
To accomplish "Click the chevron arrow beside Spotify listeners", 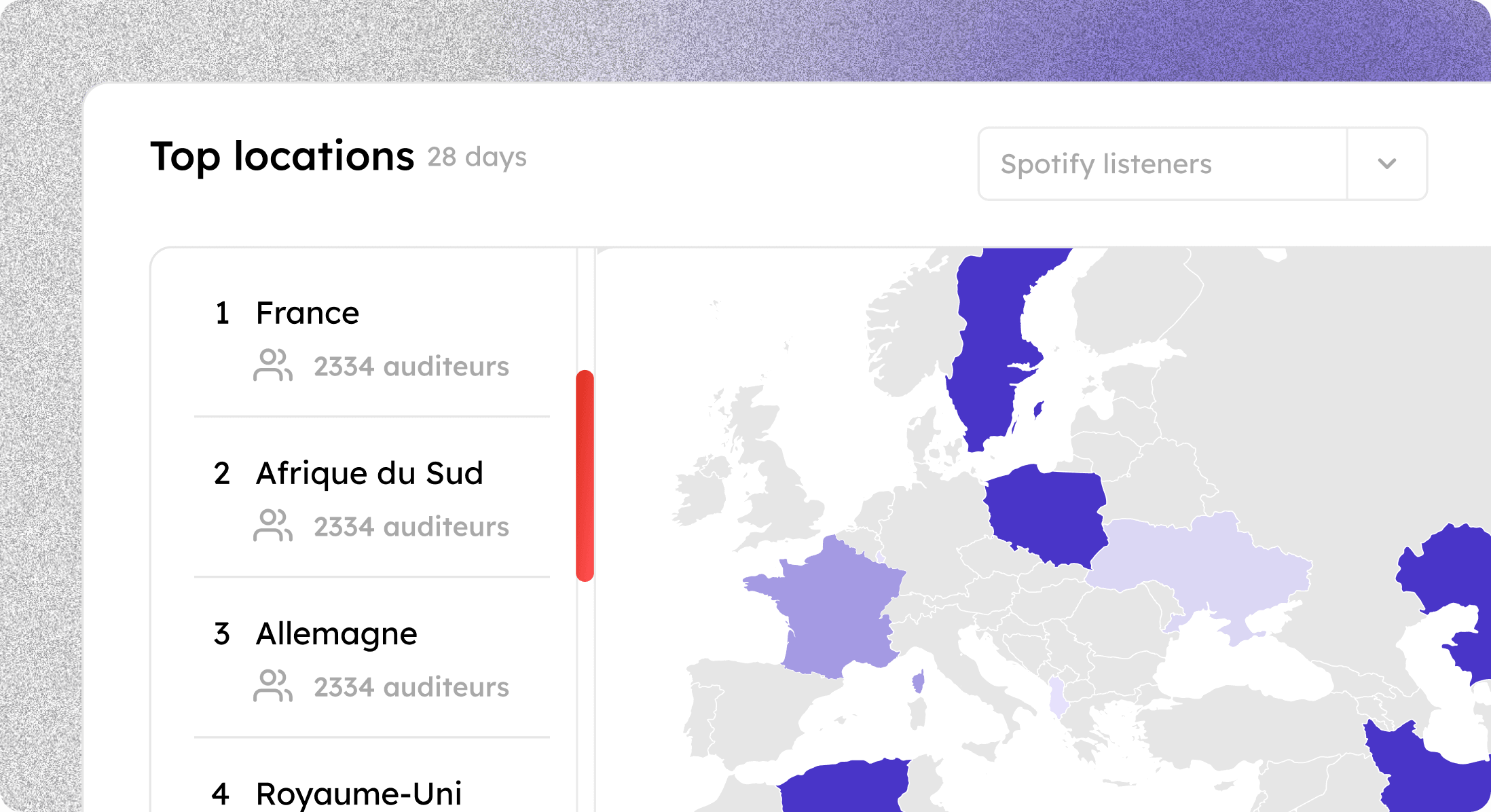I will click(x=1387, y=164).
